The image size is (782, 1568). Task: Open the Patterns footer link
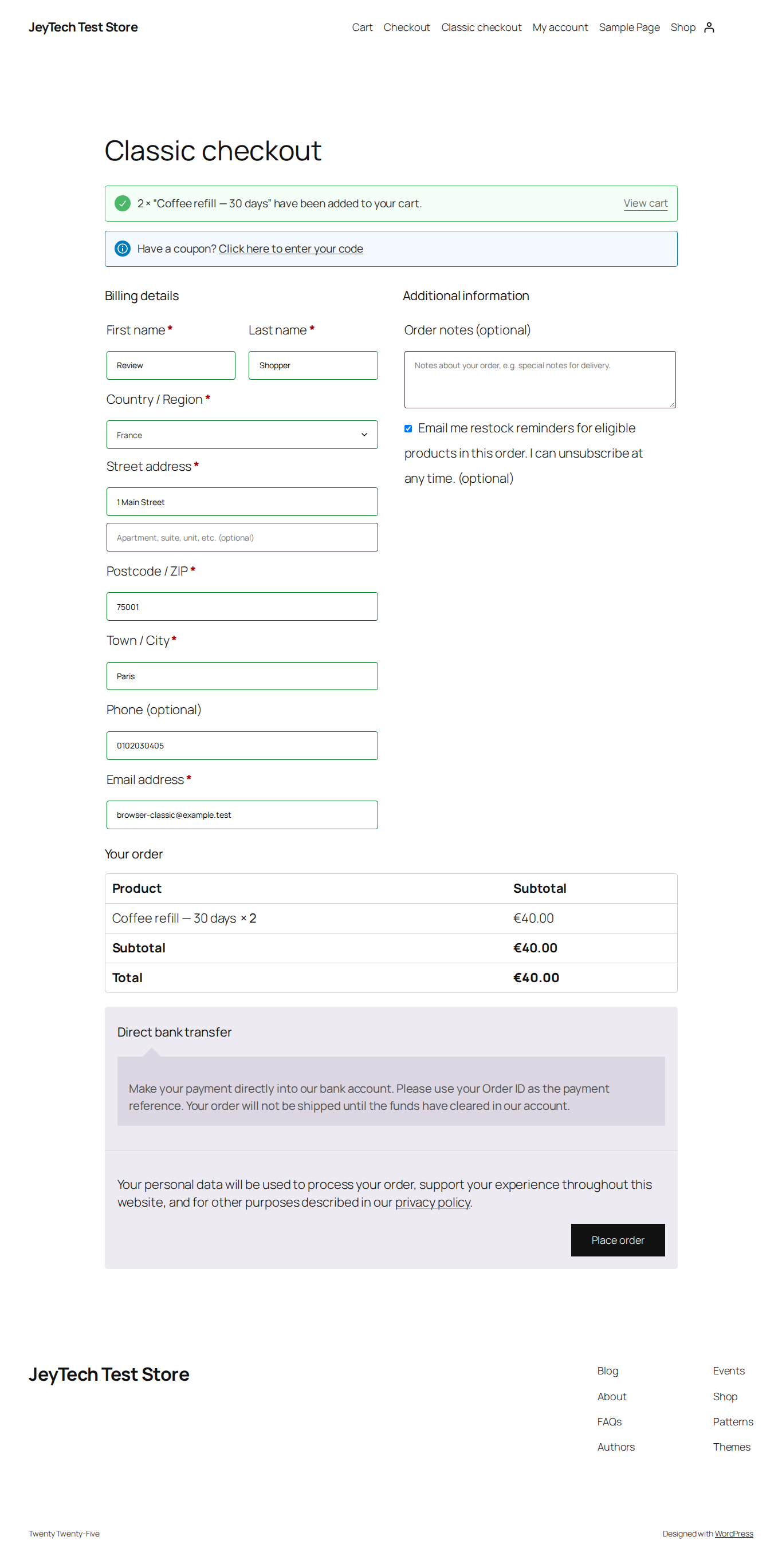point(733,1422)
